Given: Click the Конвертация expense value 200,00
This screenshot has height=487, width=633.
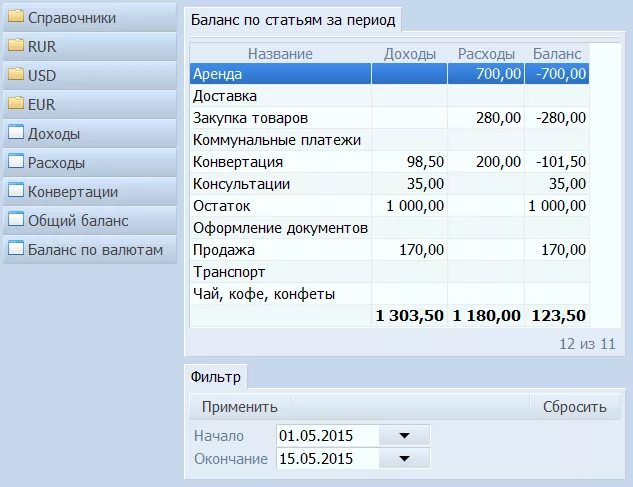Looking at the screenshot, I should 498,162.
